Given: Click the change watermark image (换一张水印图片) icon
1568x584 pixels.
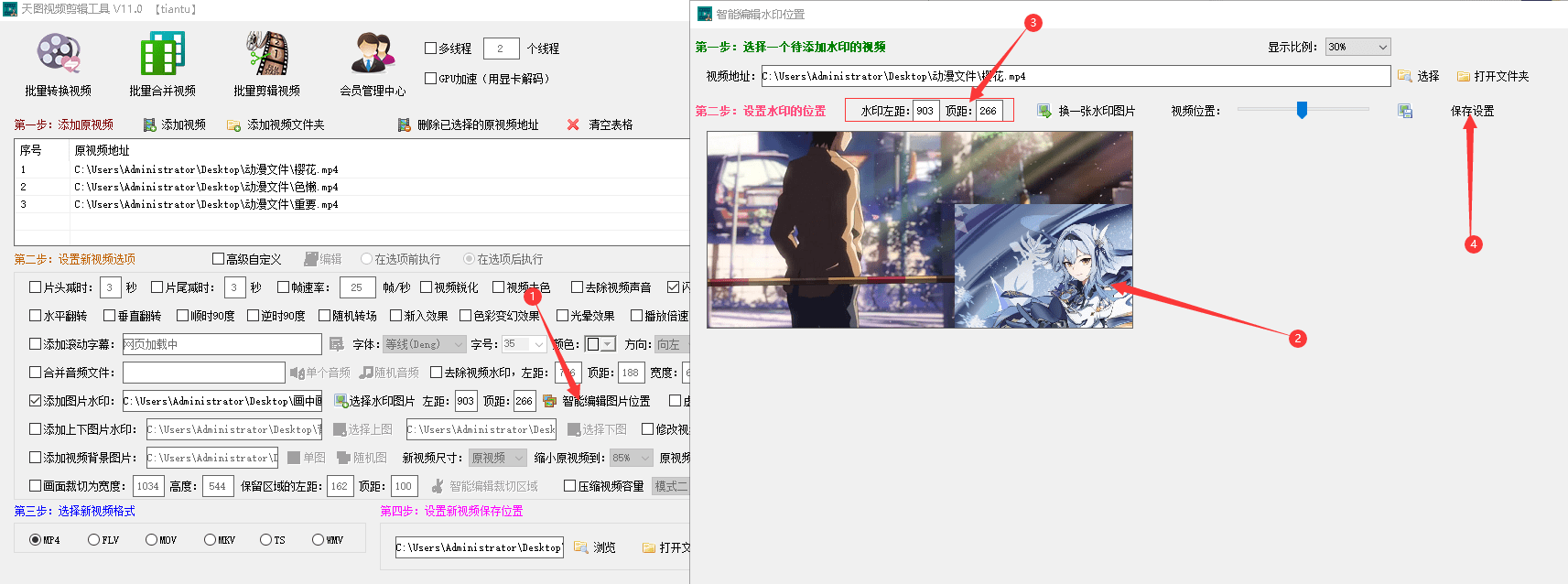Looking at the screenshot, I should (x=1044, y=111).
